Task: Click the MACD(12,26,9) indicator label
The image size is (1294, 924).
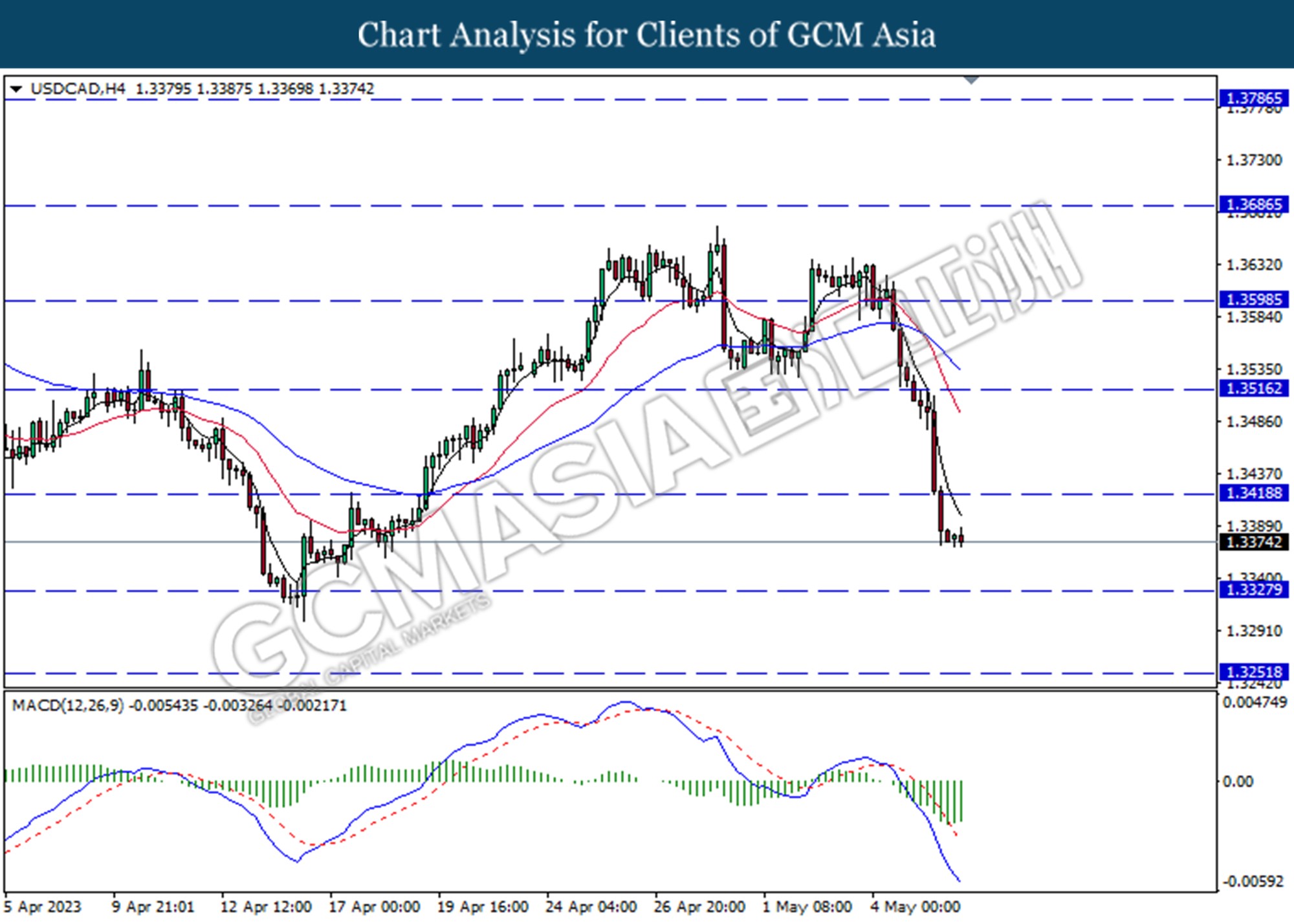Action: (68, 705)
